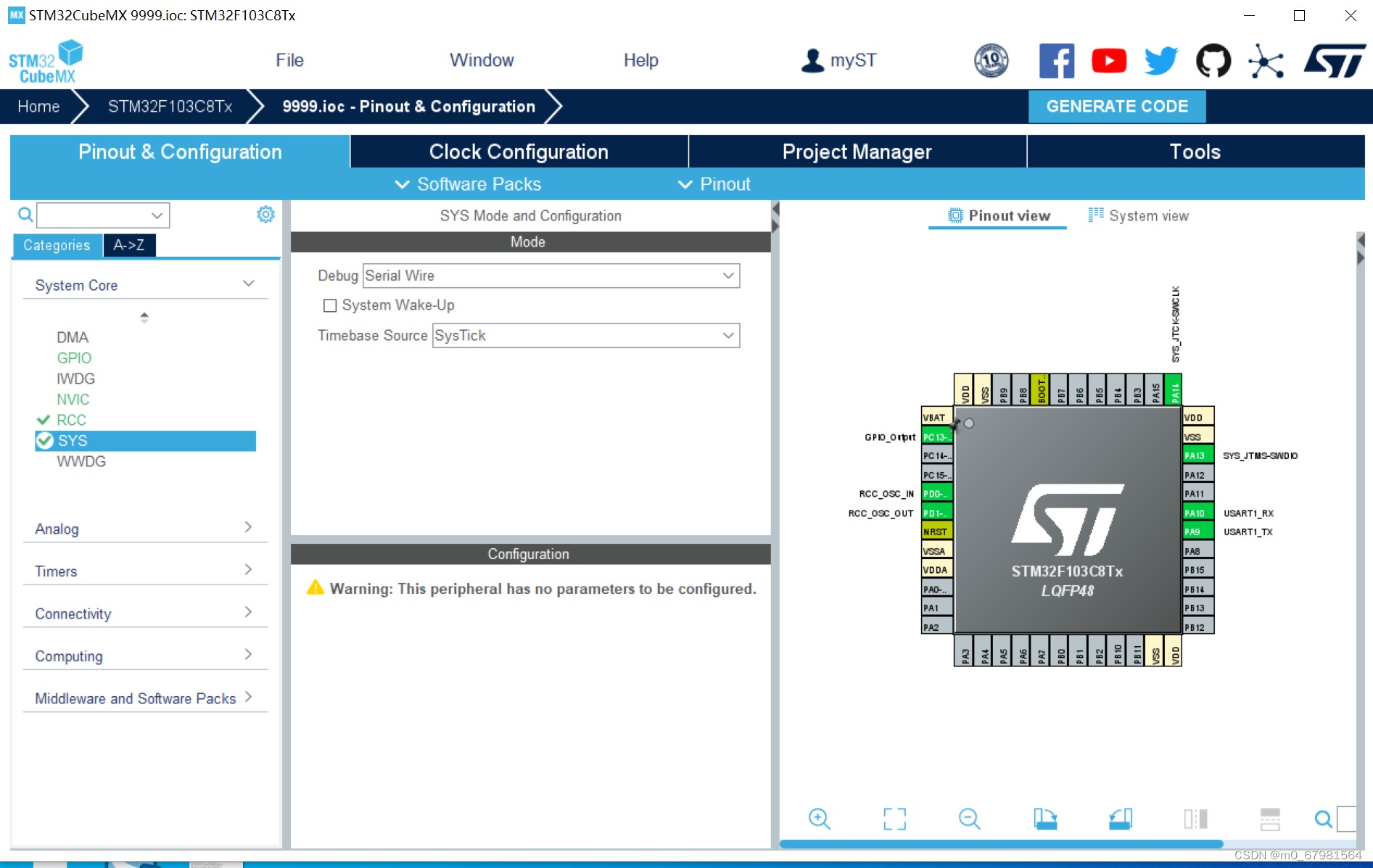Select the PA13 SWDIO pin

click(1197, 455)
